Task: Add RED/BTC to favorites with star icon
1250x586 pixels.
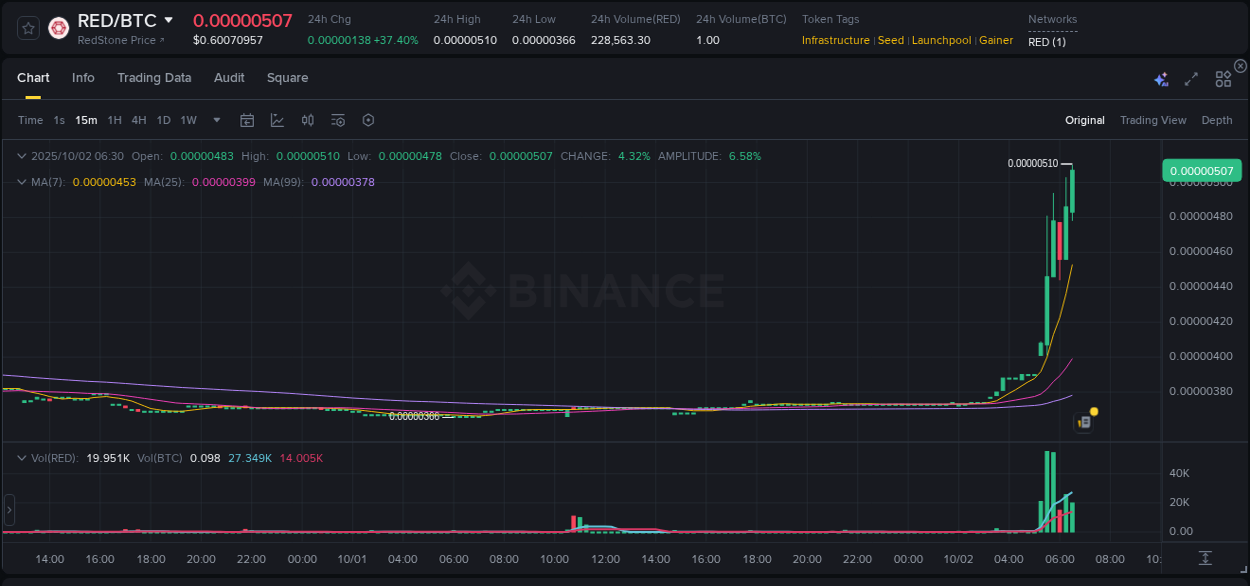Action: 29,28
